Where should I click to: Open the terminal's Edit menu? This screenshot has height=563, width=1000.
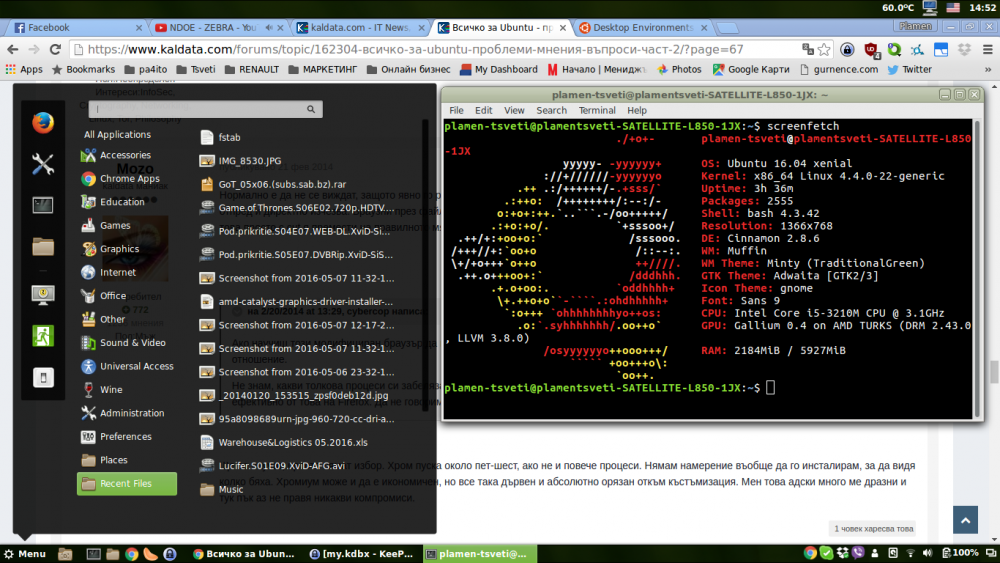[483, 110]
